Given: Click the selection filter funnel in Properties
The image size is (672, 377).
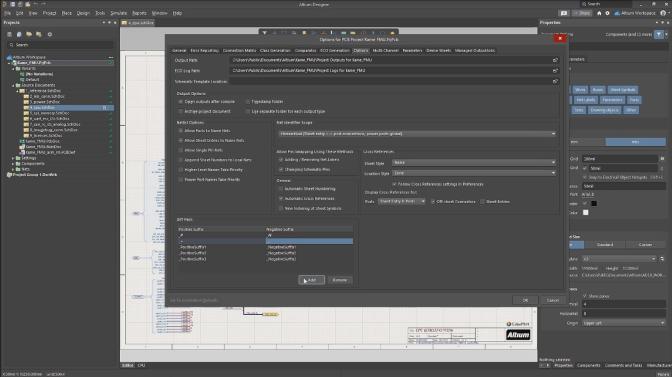Looking at the screenshot, I should click(659, 34).
